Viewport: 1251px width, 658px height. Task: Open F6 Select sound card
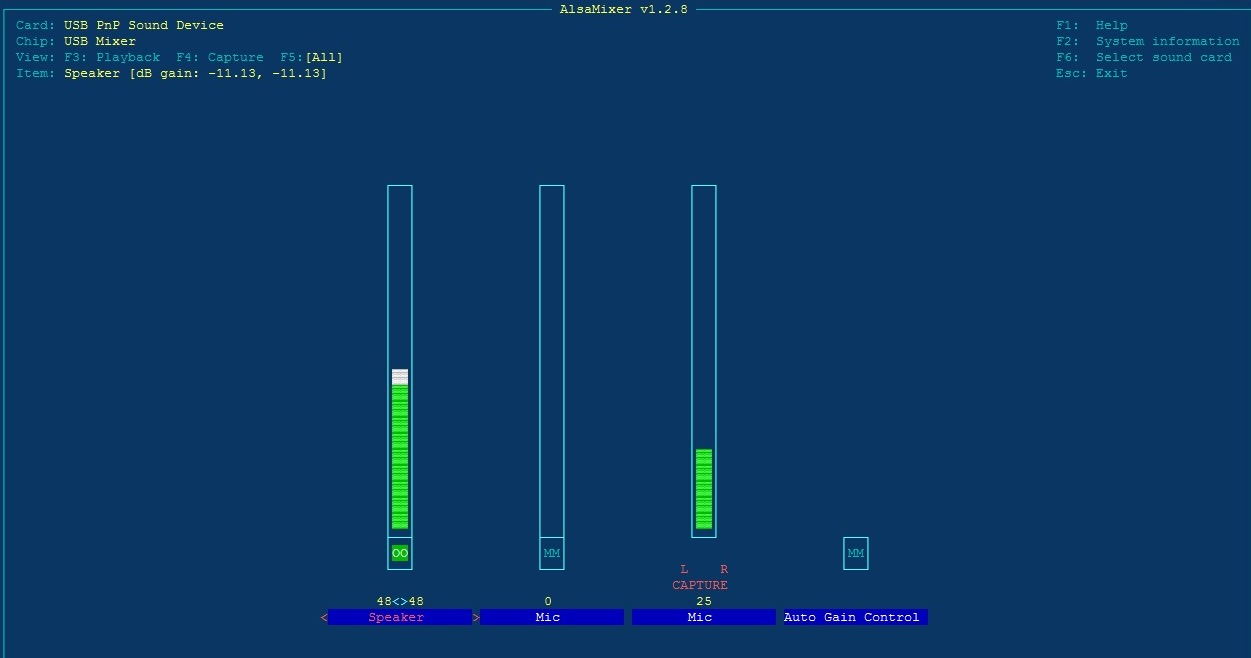pyautogui.click(x=1144, y=57)
